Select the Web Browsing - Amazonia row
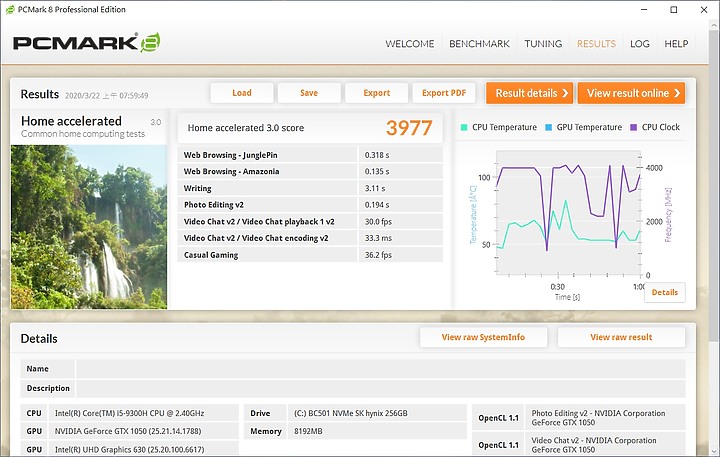This screenshot has height=457, width=720. click(310, 171)
